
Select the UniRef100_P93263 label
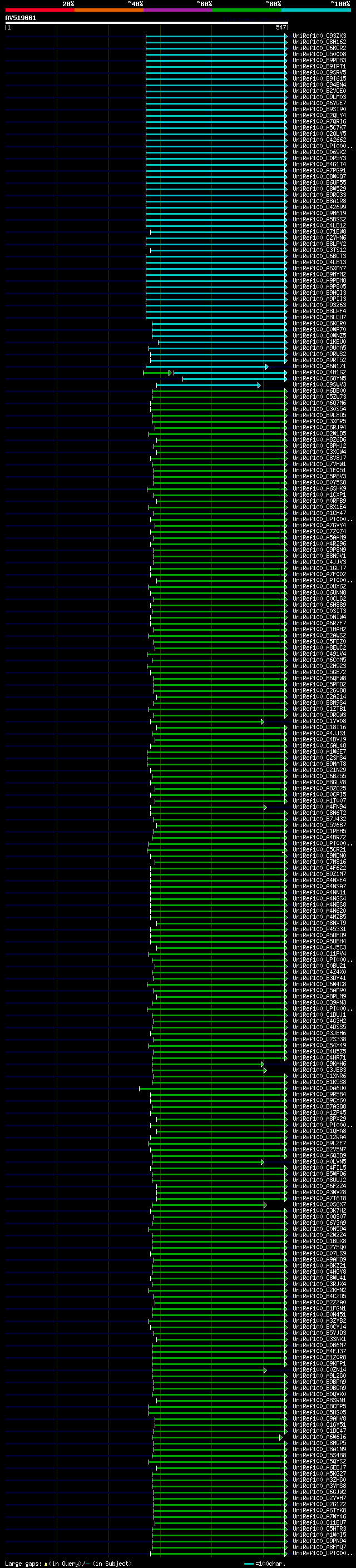(319, 305)
